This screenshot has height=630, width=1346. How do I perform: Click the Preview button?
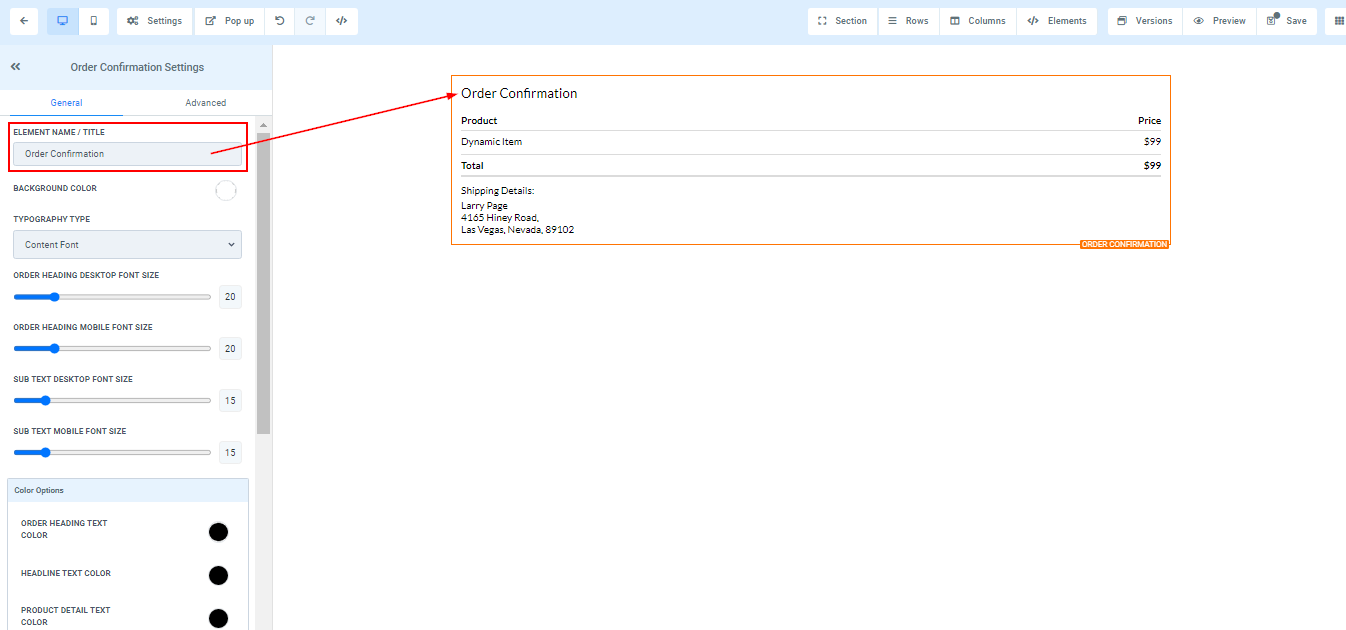point(1219,21)
